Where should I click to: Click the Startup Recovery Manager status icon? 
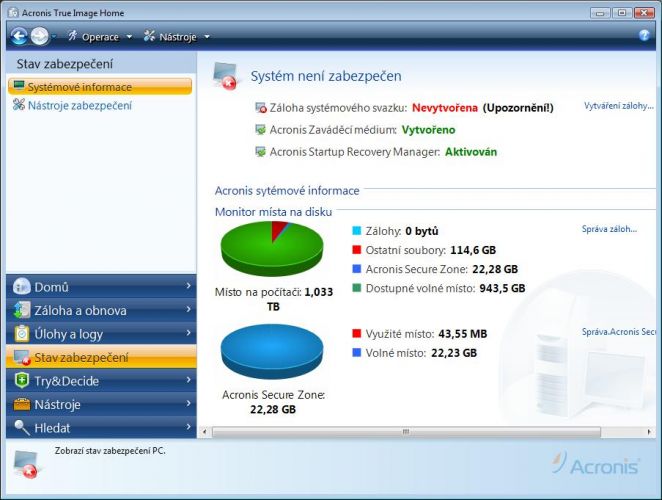261,151
